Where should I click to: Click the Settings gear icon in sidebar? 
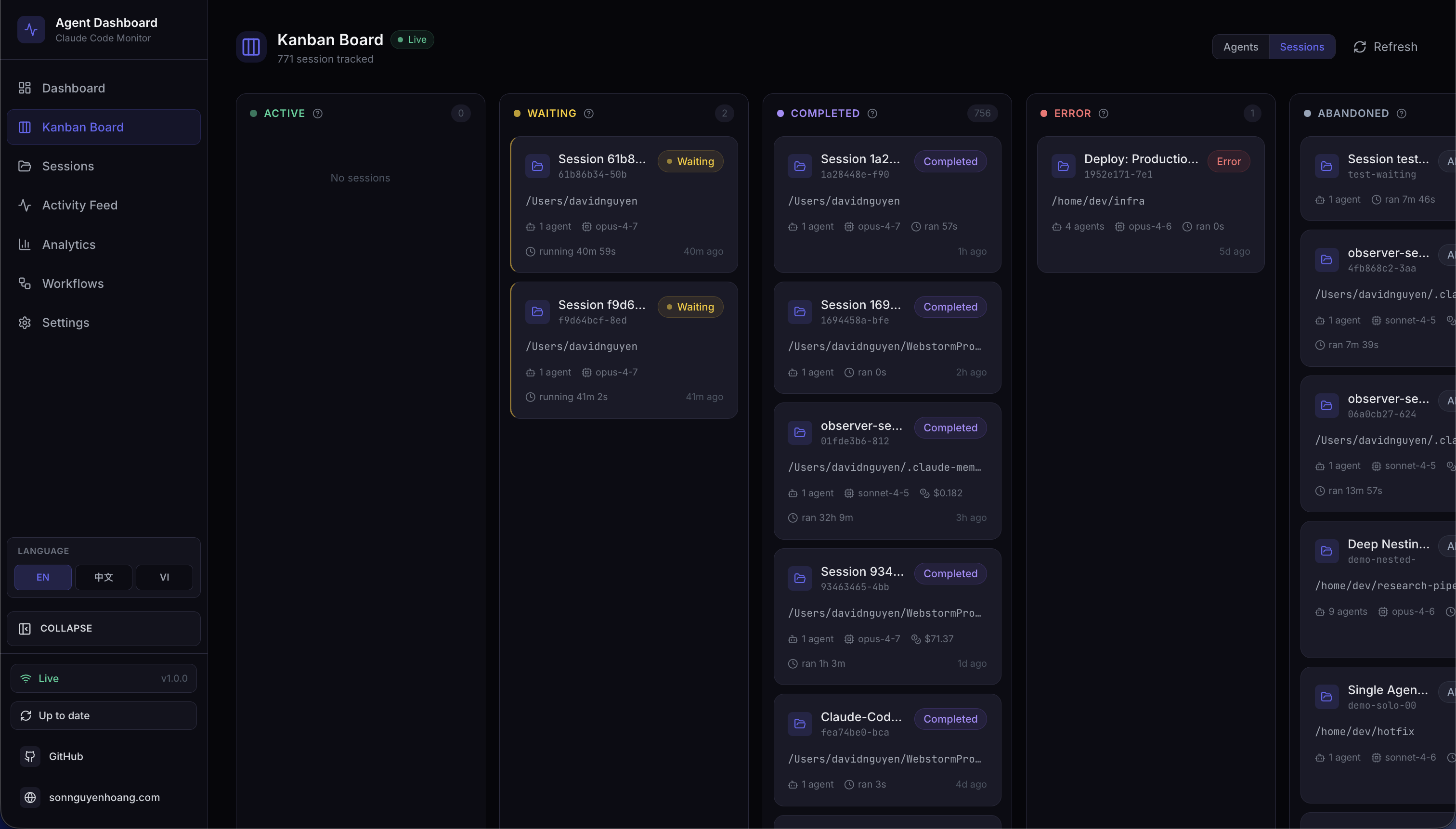pyautogui.click(x=25, y=322)
